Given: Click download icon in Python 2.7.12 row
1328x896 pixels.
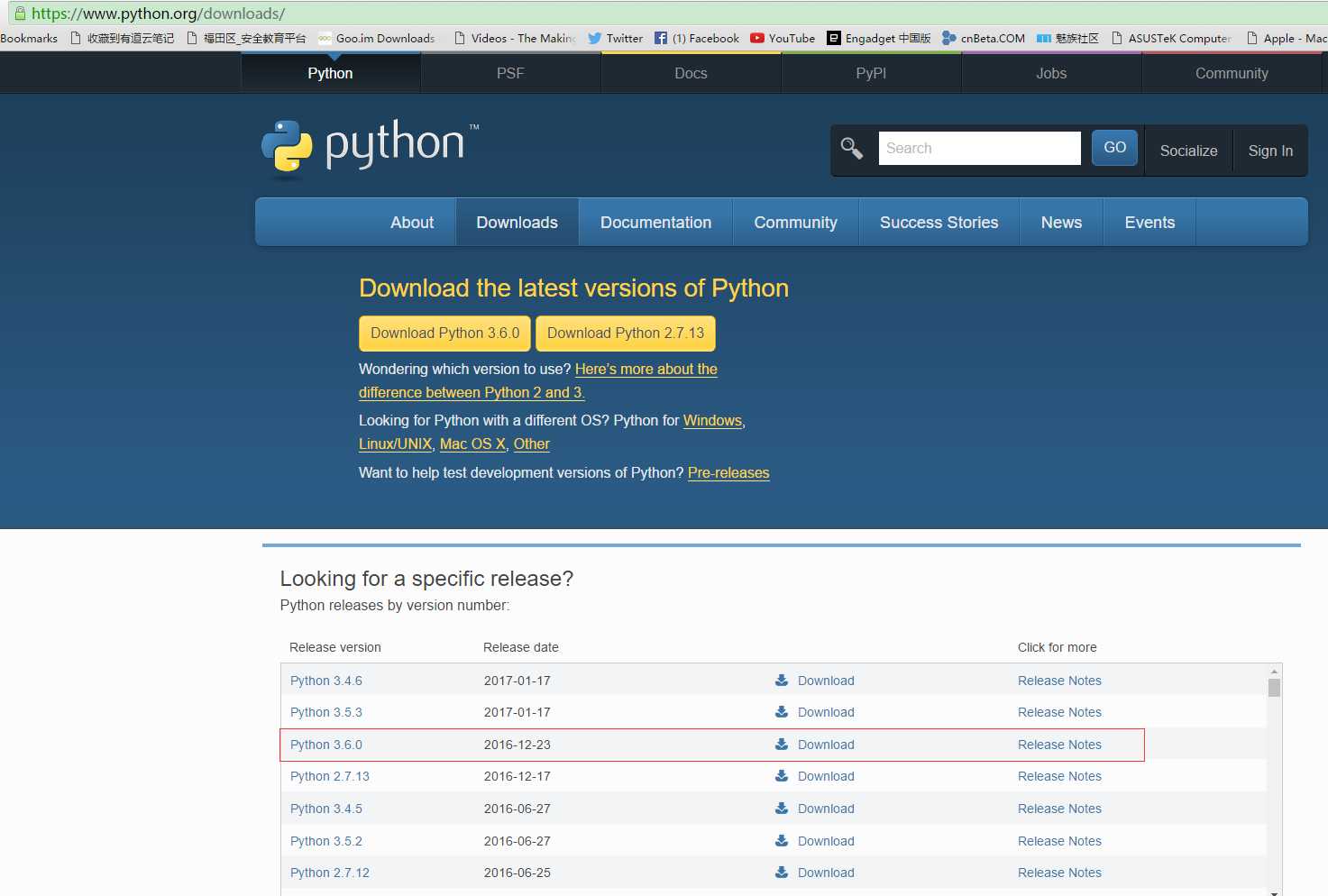Looking at the screenshot, I should point(782,873).
